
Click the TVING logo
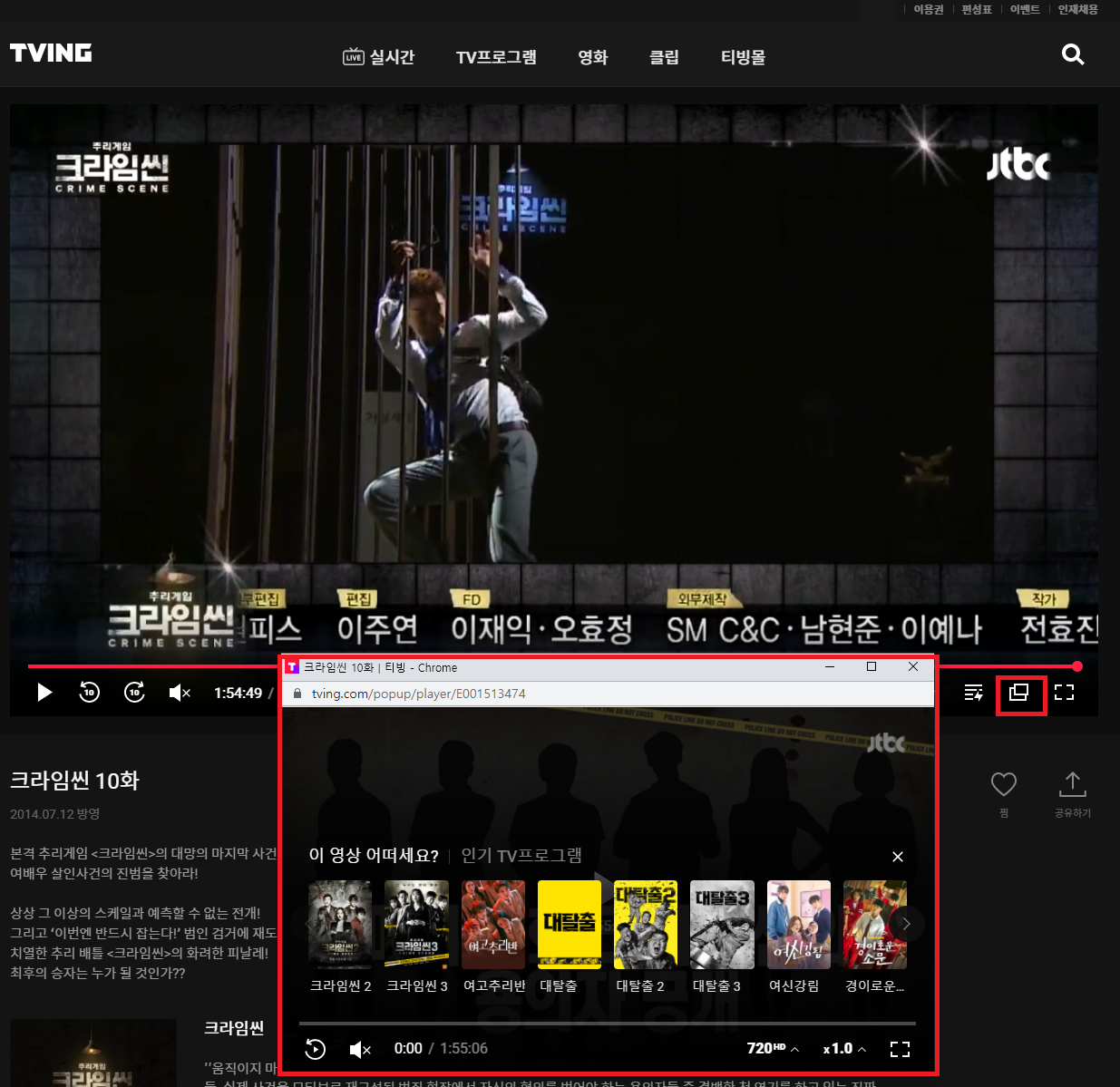51,53
